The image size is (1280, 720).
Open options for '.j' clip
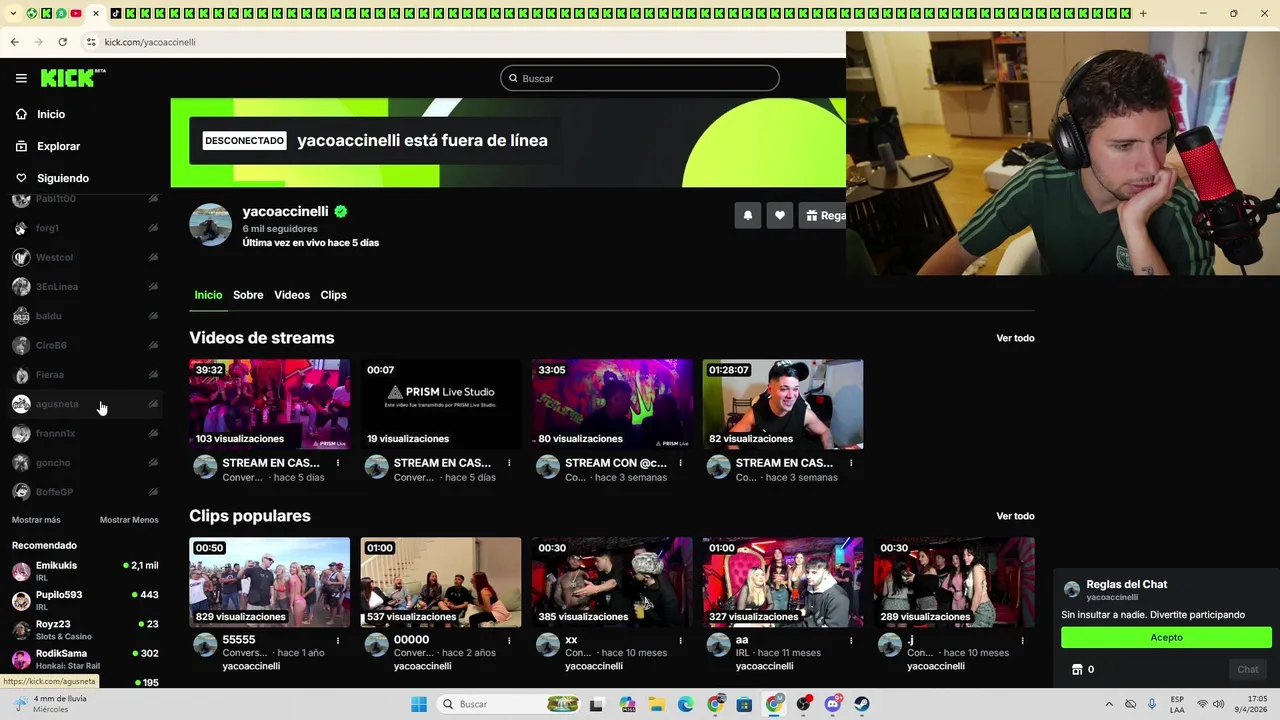[1022, 640]
